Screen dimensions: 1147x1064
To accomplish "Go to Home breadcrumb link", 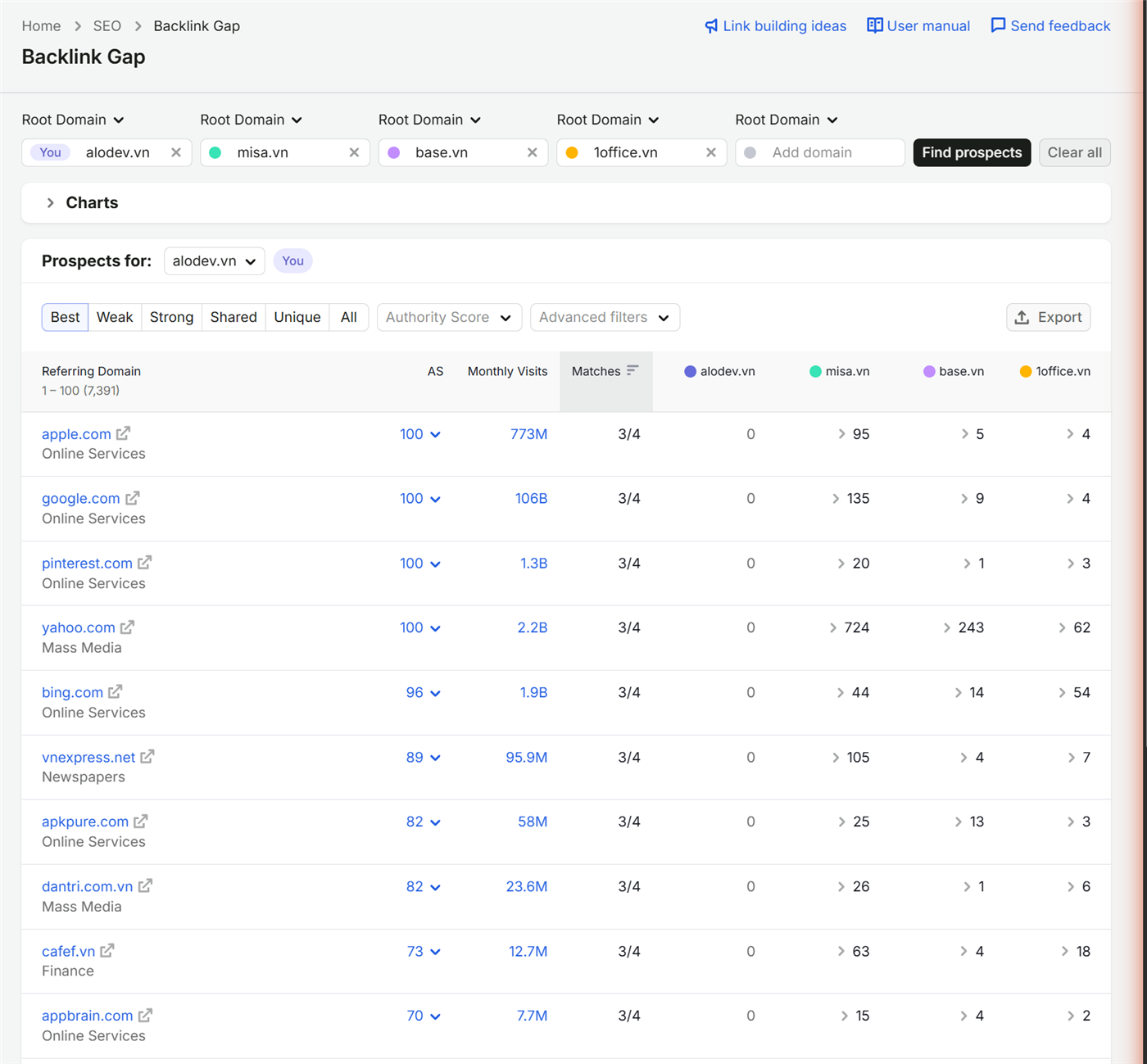I will [x=41, y=26].
